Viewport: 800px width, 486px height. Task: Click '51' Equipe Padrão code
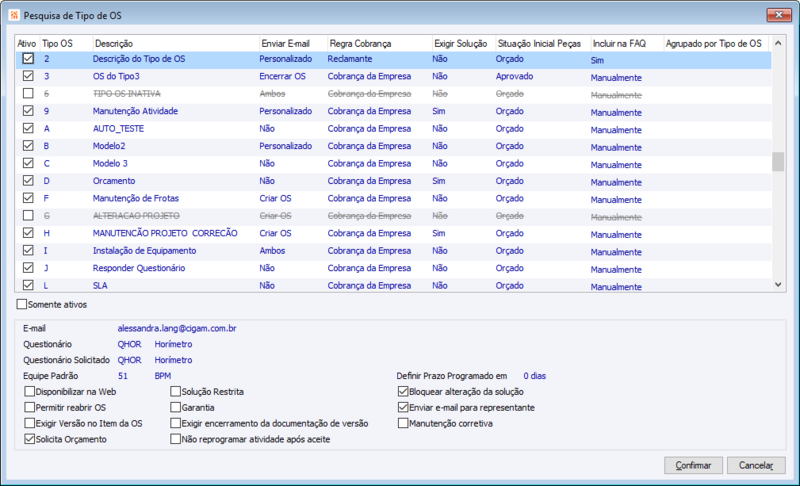pyautogui.click(x=122, y=376)
